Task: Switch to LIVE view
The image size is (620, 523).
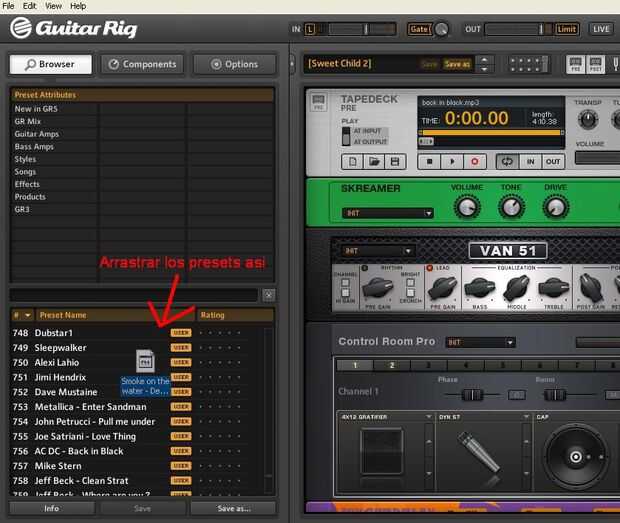Action: pos(601,29)
